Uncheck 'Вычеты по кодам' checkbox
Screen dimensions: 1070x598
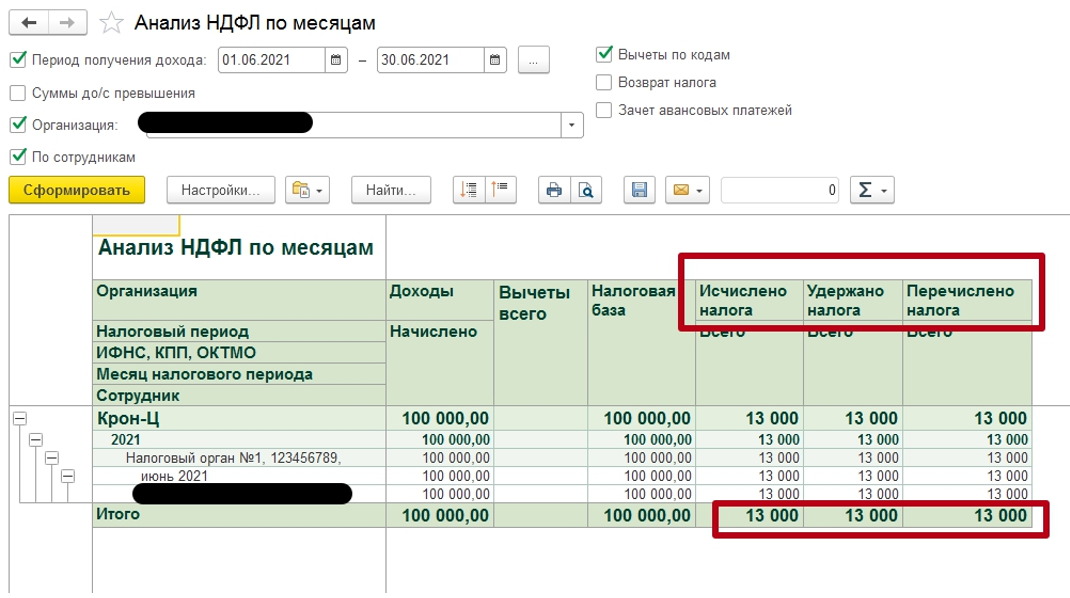coord(604,55)
